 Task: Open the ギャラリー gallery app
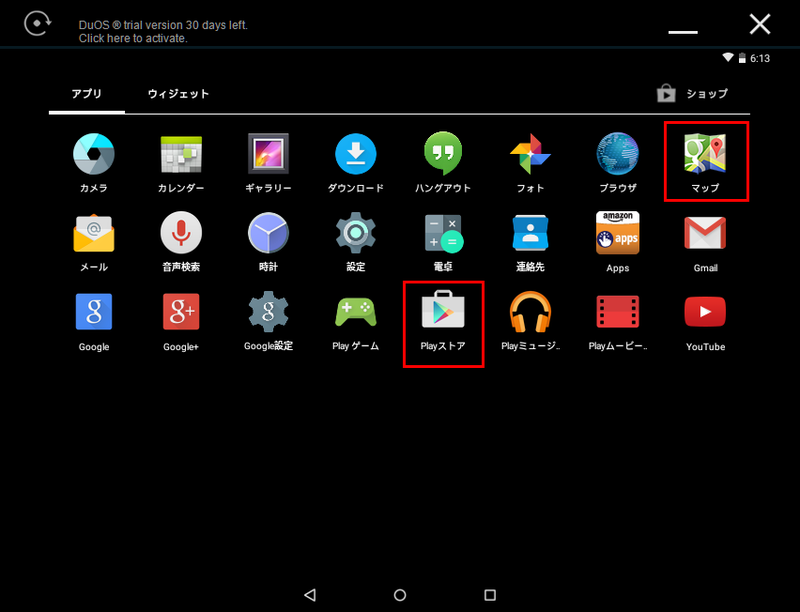point(268,163)
